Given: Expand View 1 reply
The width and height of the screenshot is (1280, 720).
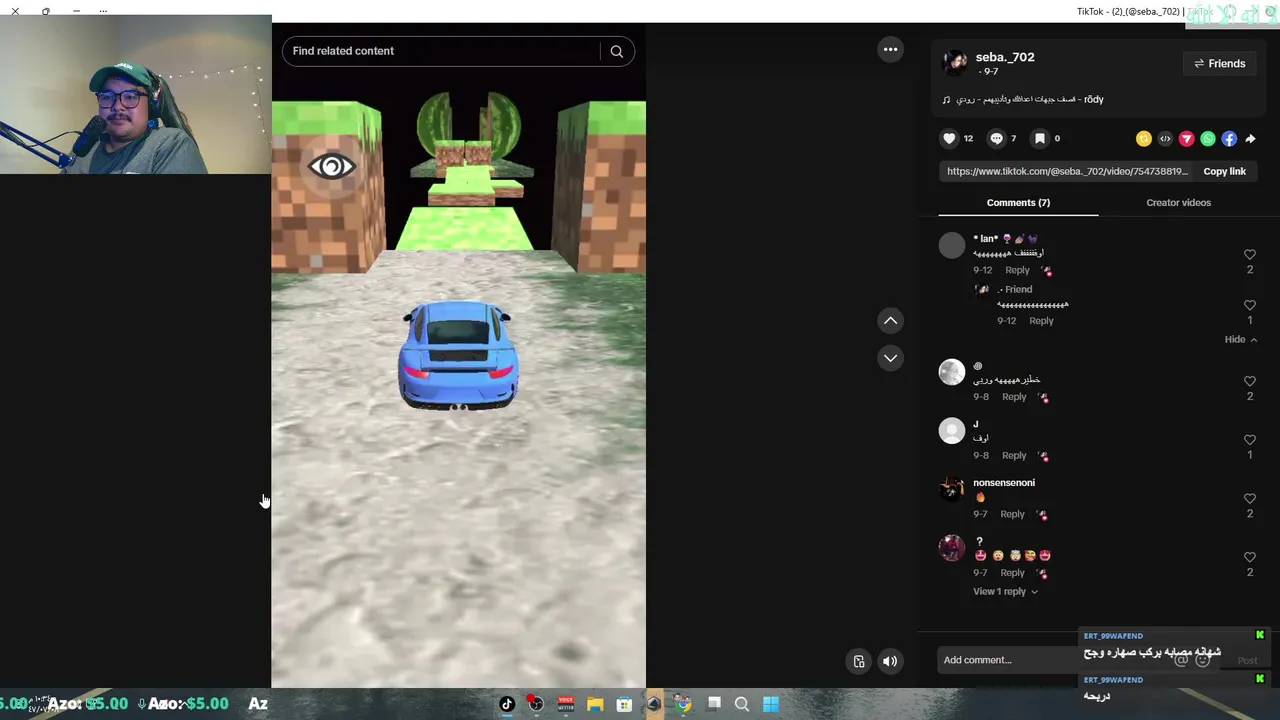Looking at the screenshot, I should (x=1005, y=591).
